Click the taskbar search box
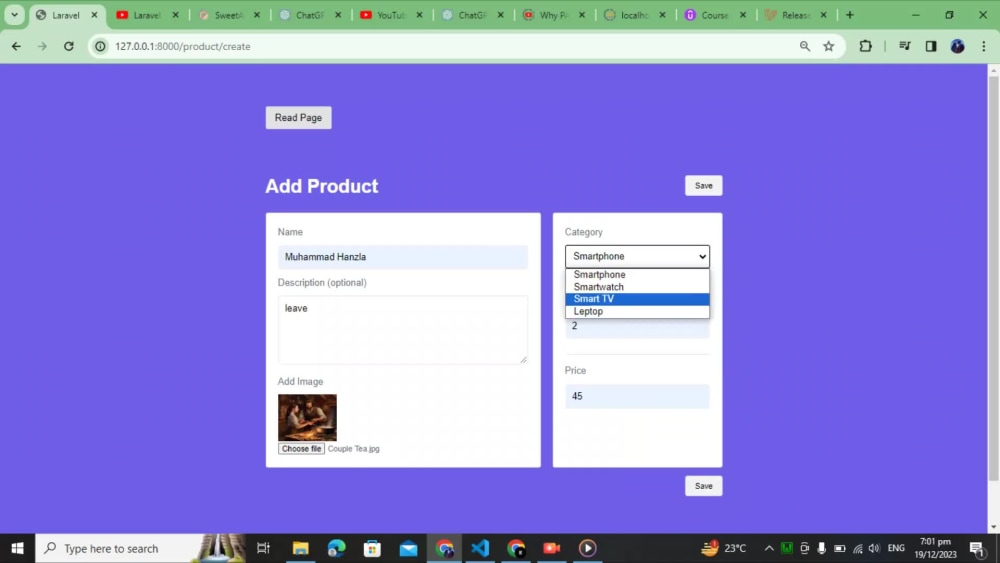 pyautogui.click(x=140, y=548)
